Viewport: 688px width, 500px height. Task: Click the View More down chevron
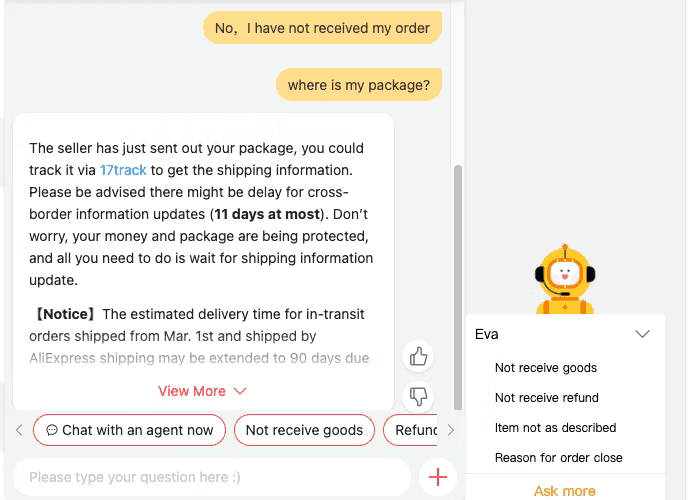click(240, 391)
